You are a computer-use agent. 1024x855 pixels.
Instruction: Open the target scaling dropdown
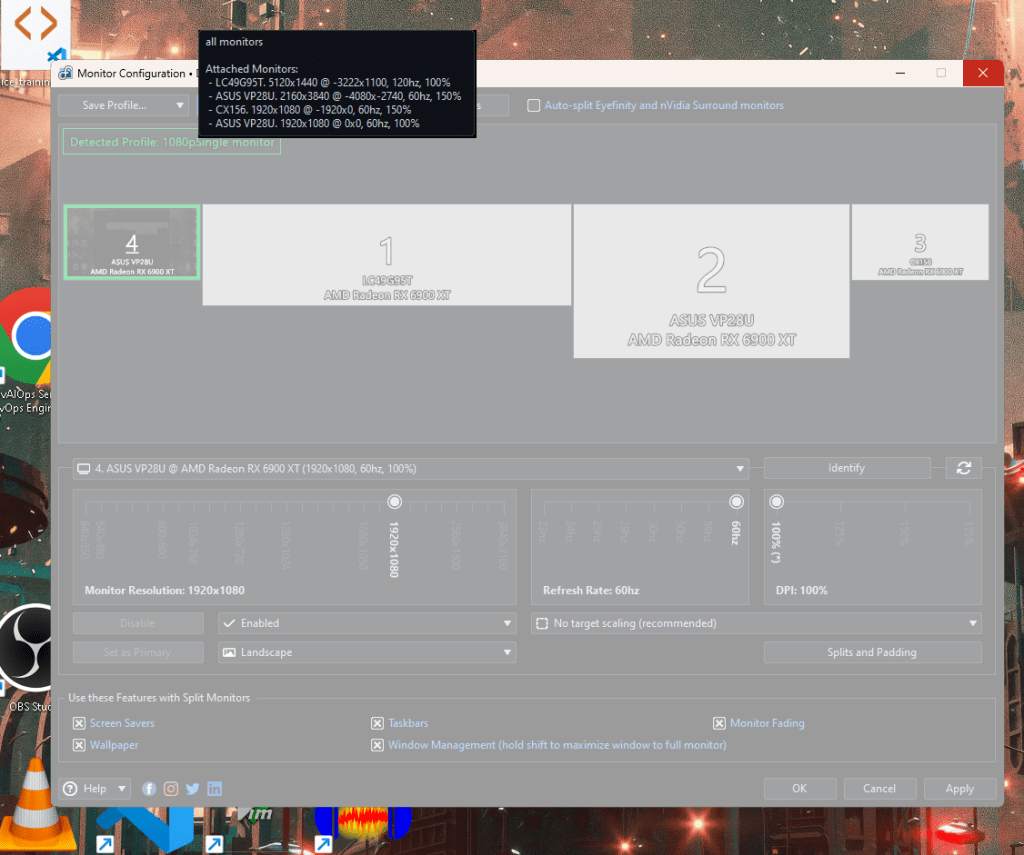[756, 623]
